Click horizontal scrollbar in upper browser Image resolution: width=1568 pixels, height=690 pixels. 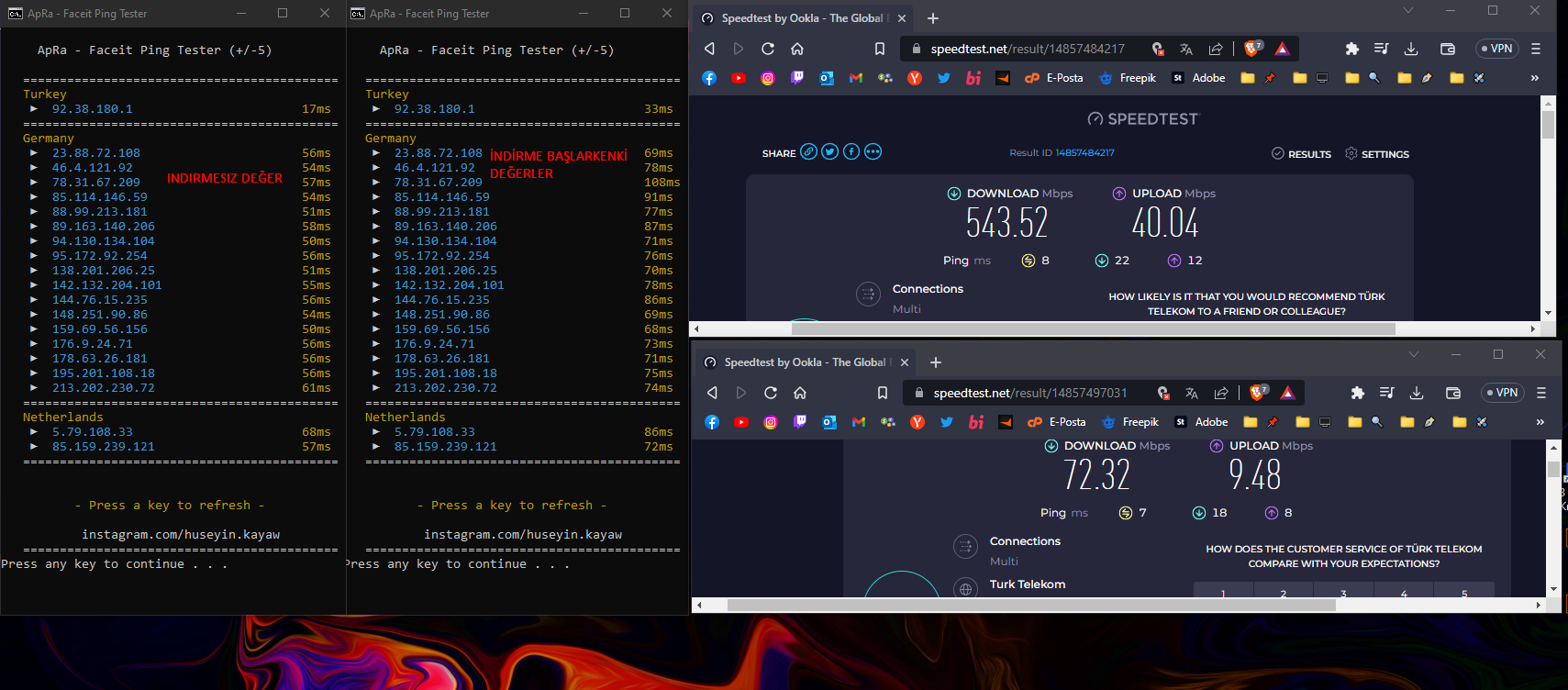tap(1093, 328)
